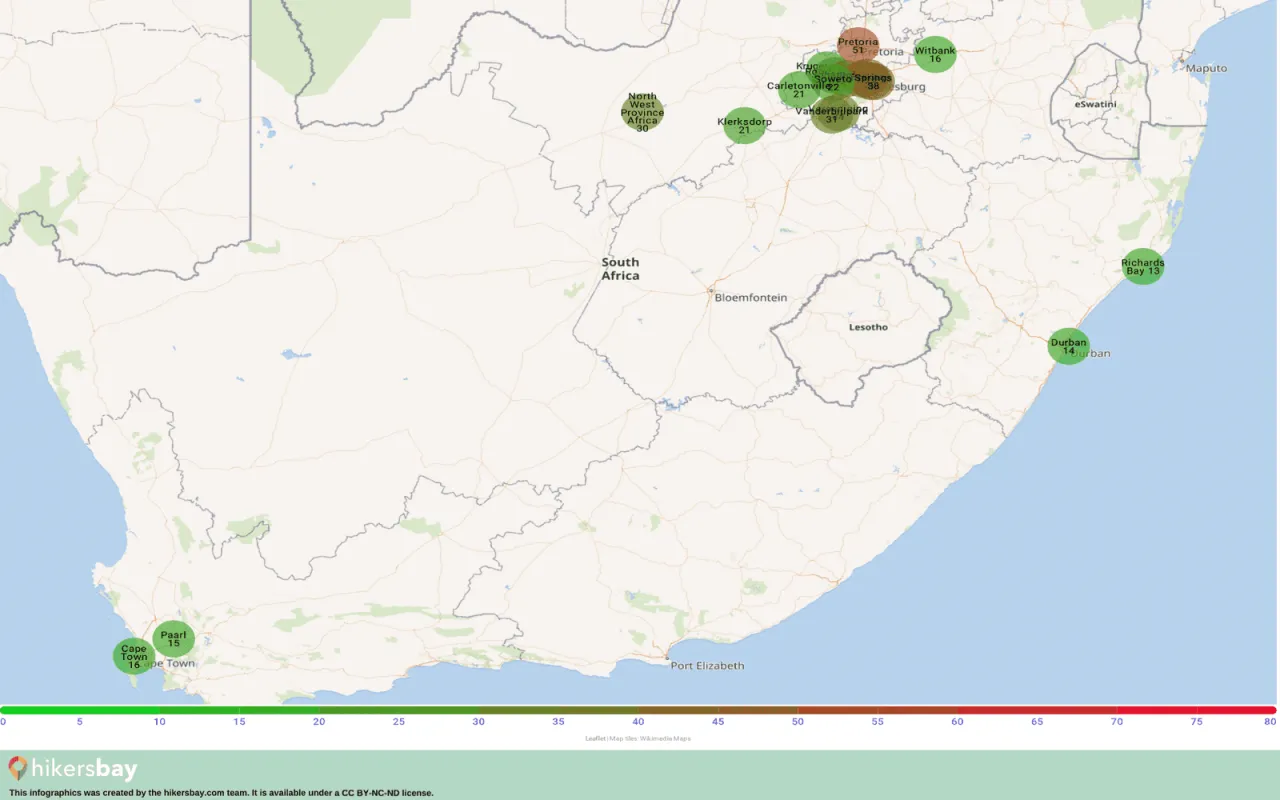Select the North West Province 30 marker
1280x800 pixels.
(x=642, y=112)
